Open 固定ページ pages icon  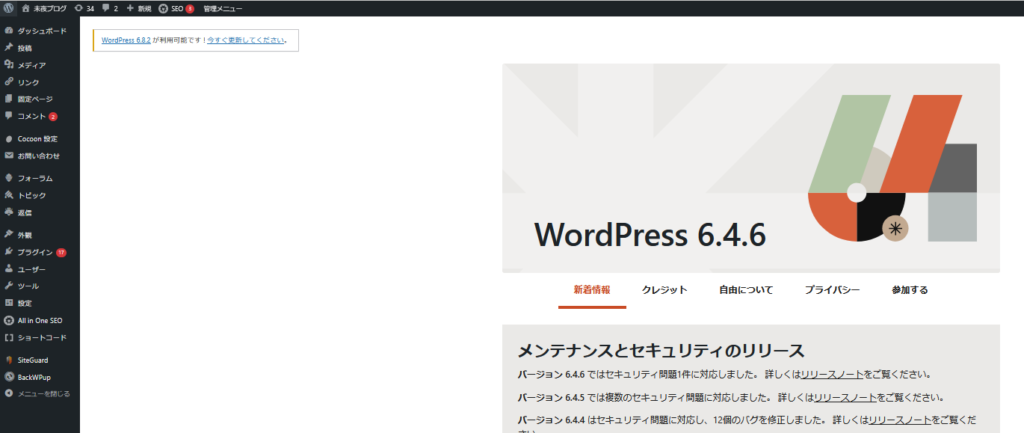click(x=8, y=99)
